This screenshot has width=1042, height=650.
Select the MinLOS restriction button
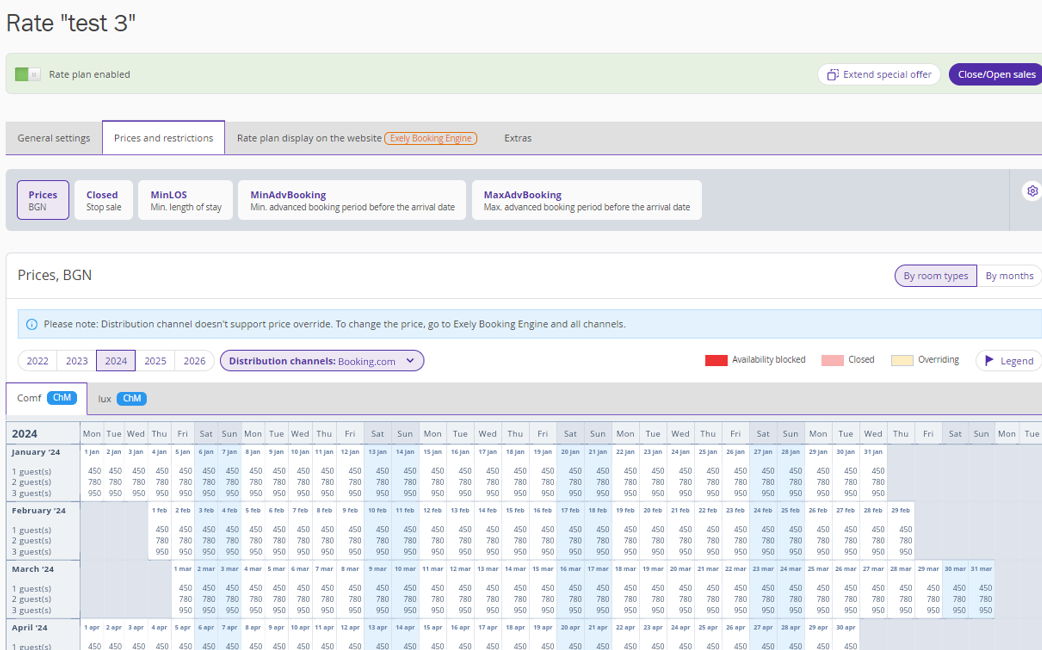[x=186, y=200]
